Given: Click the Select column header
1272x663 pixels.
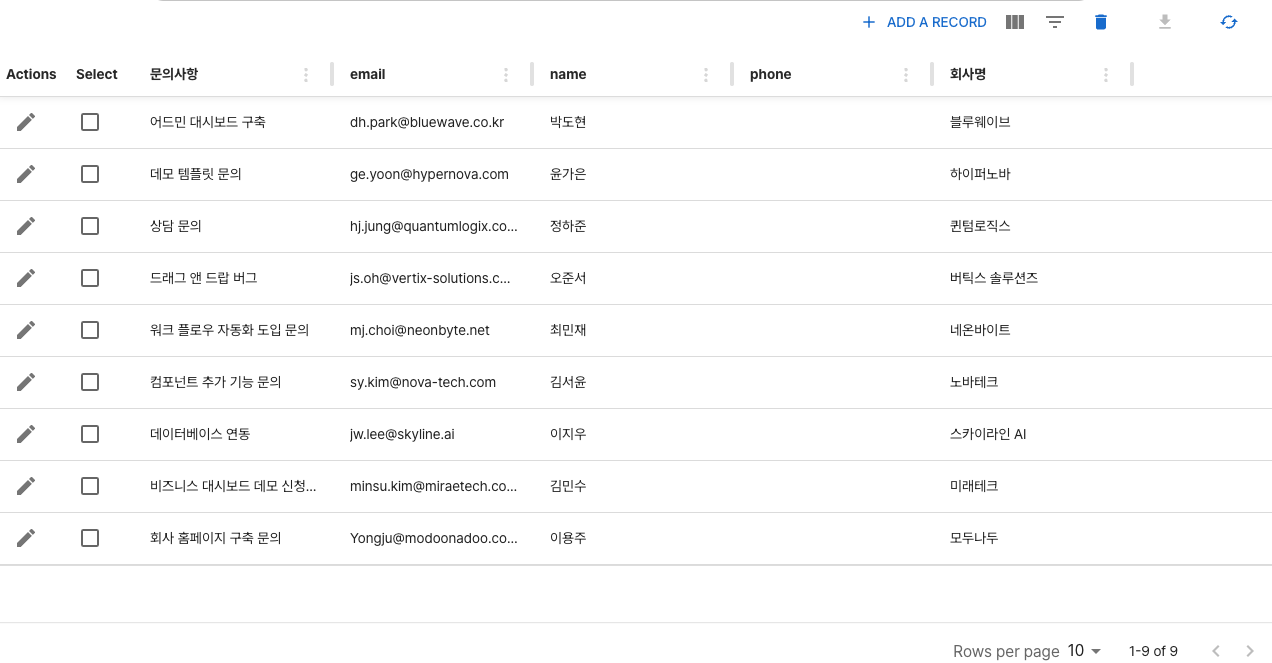Looking at the screenshot, I should coord(97,74).
